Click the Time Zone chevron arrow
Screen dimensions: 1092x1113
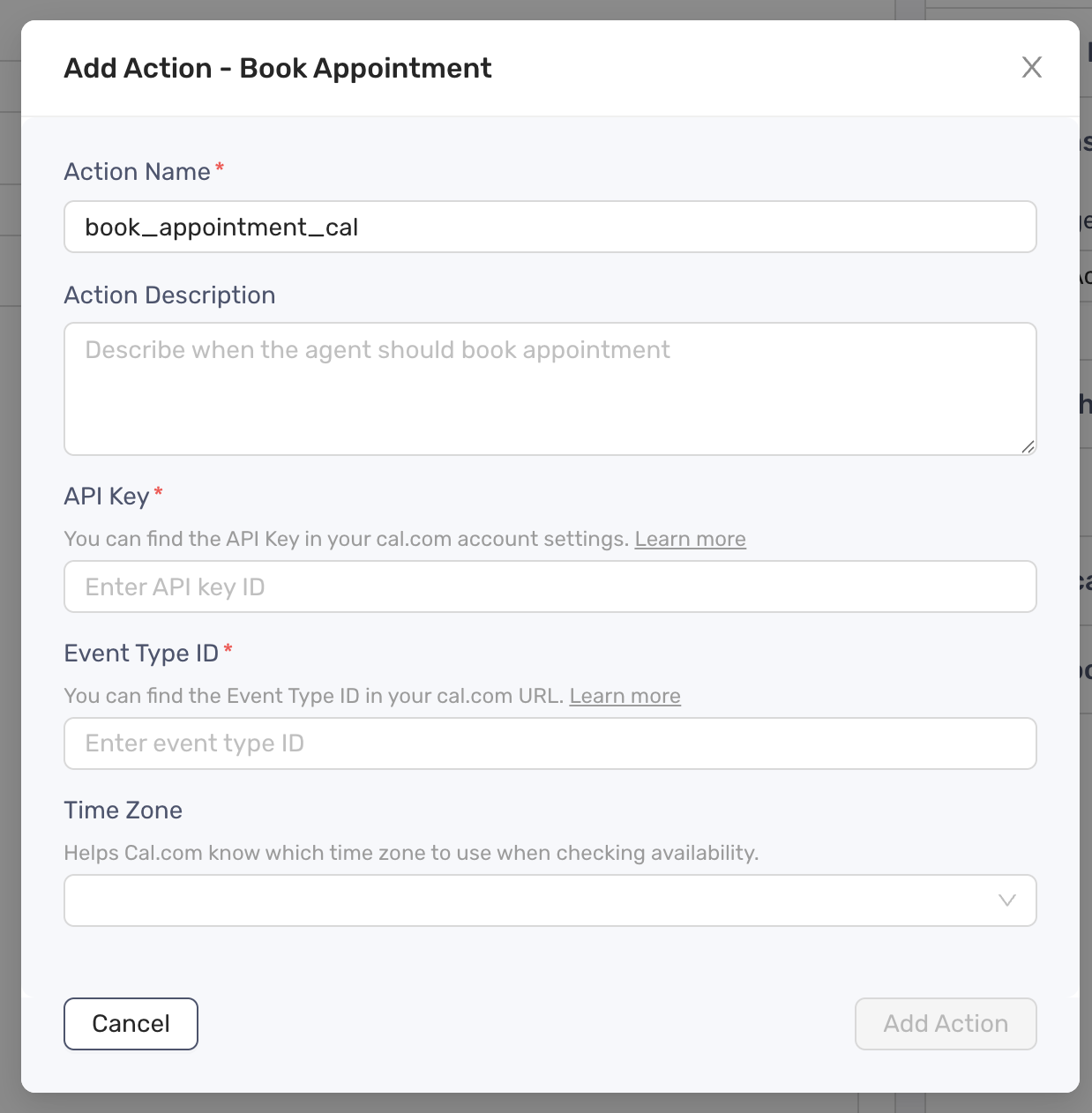[x=1005, y=900]
